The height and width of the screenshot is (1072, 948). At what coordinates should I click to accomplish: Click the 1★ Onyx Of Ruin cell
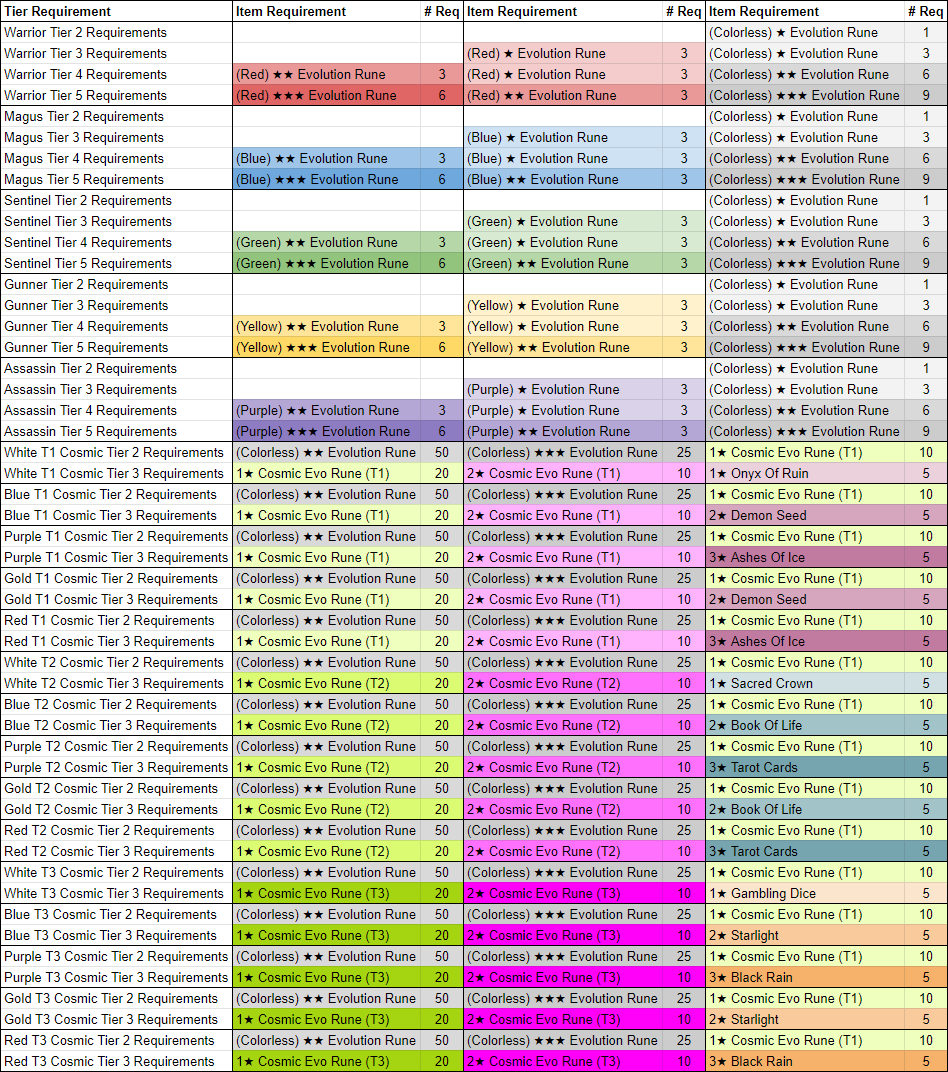tap(759, 473)
